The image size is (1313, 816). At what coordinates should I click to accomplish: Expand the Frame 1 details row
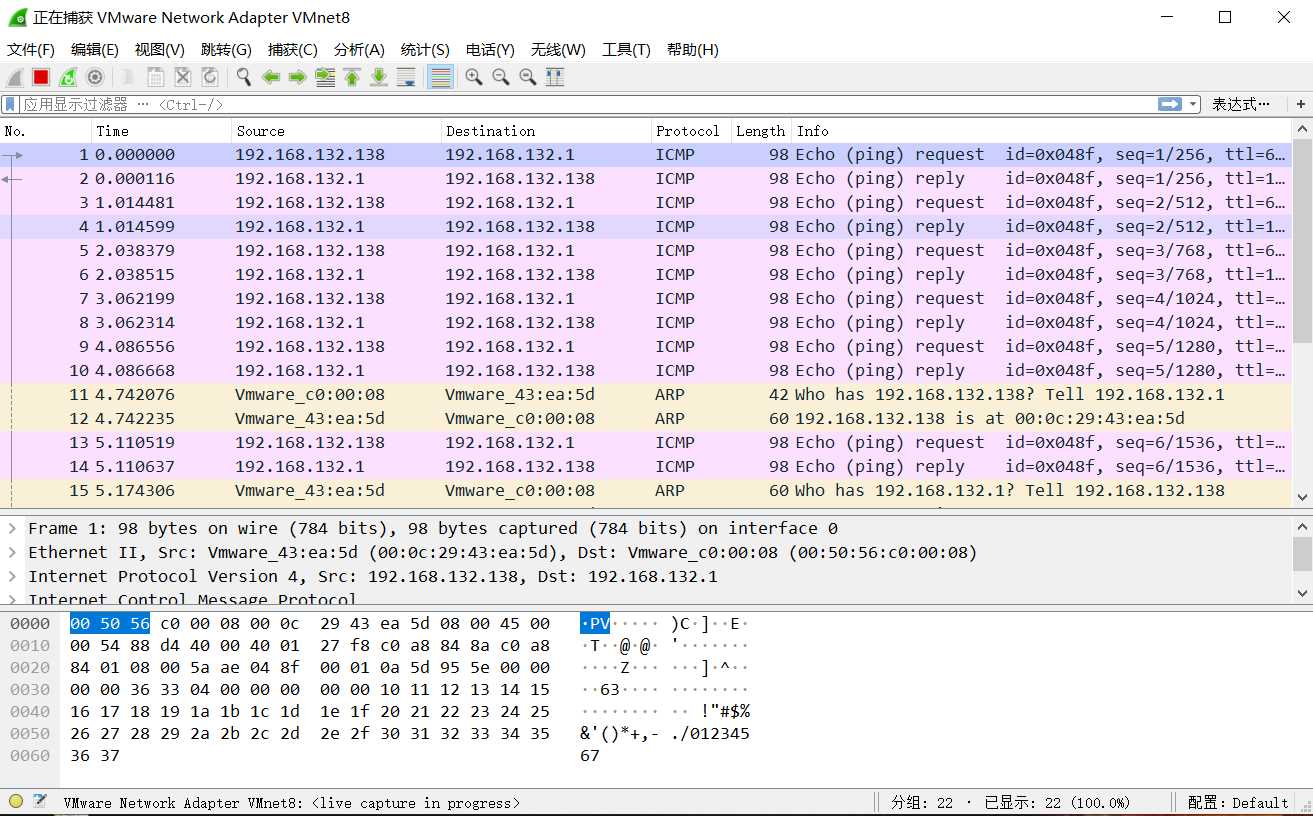12,528
